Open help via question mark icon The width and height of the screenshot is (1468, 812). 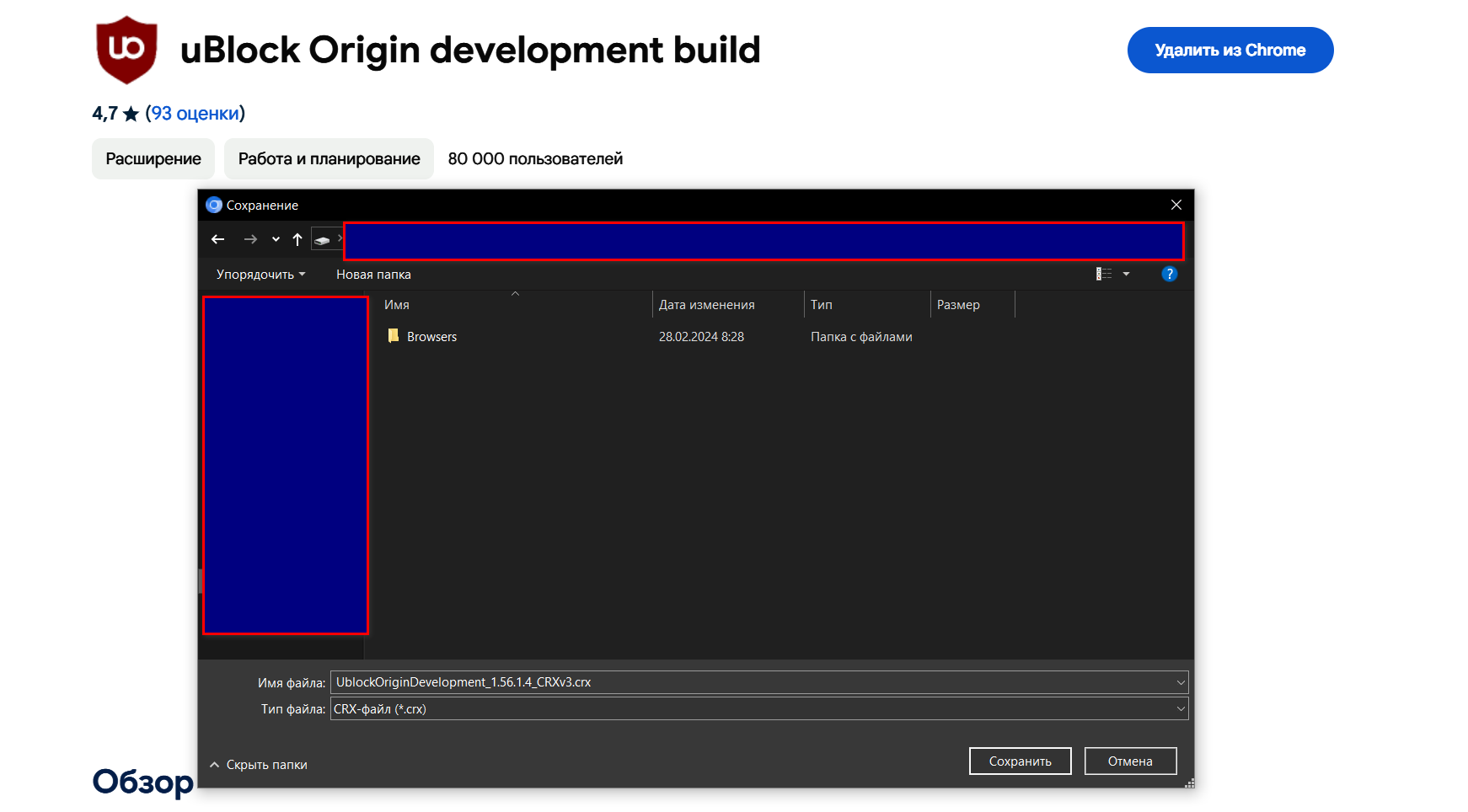(x=1169, y=274)
